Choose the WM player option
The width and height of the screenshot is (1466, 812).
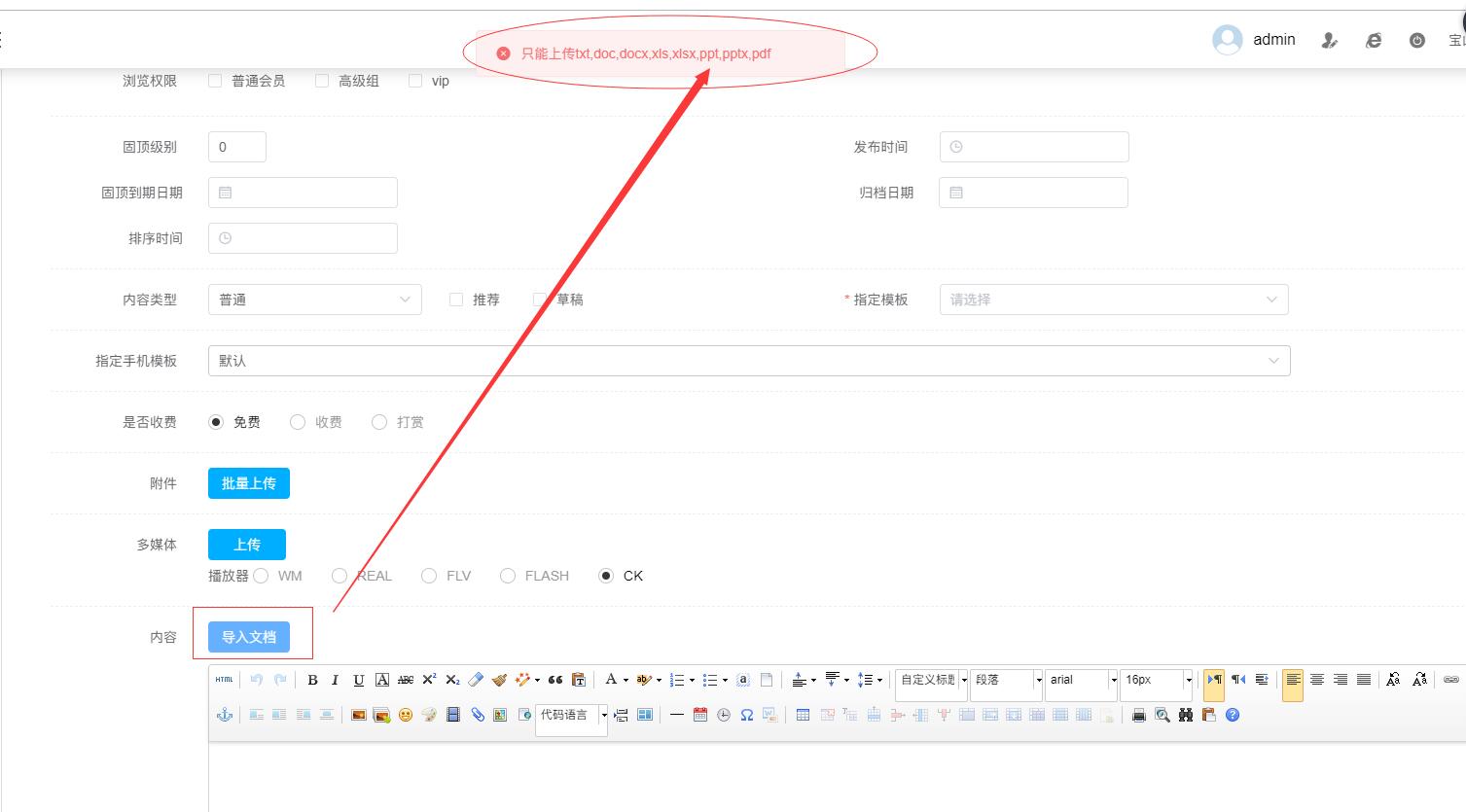261,576
